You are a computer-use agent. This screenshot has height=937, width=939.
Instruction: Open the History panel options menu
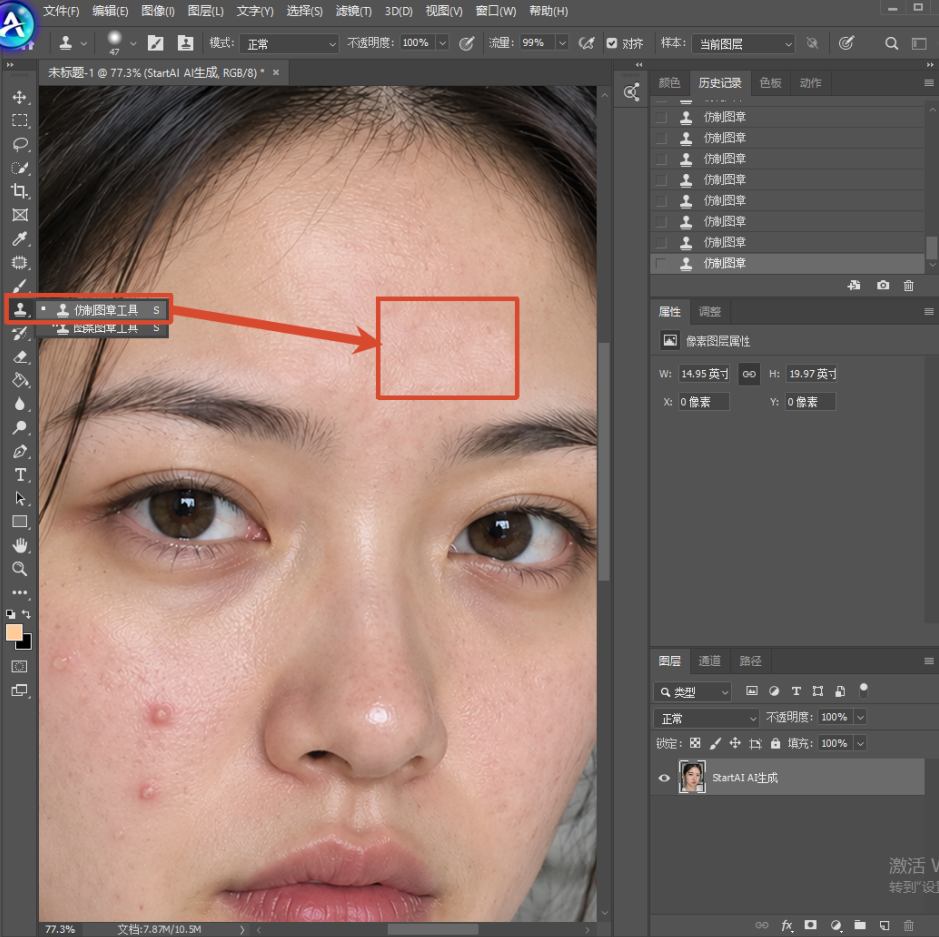pos(929,83)
